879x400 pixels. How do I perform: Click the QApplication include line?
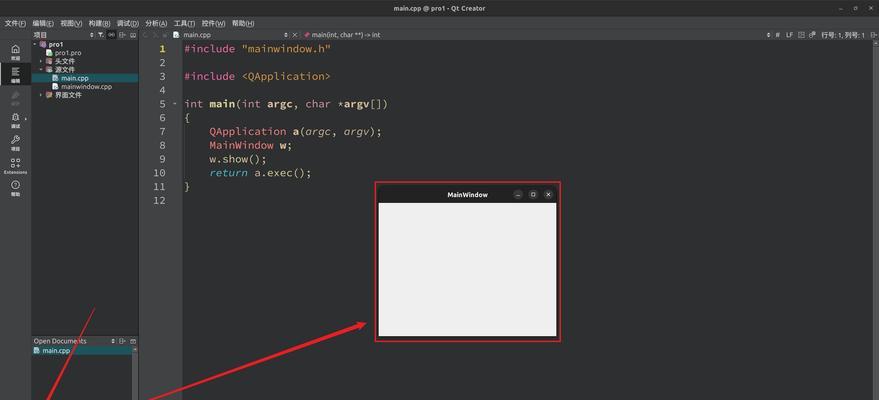pos(257,77)
